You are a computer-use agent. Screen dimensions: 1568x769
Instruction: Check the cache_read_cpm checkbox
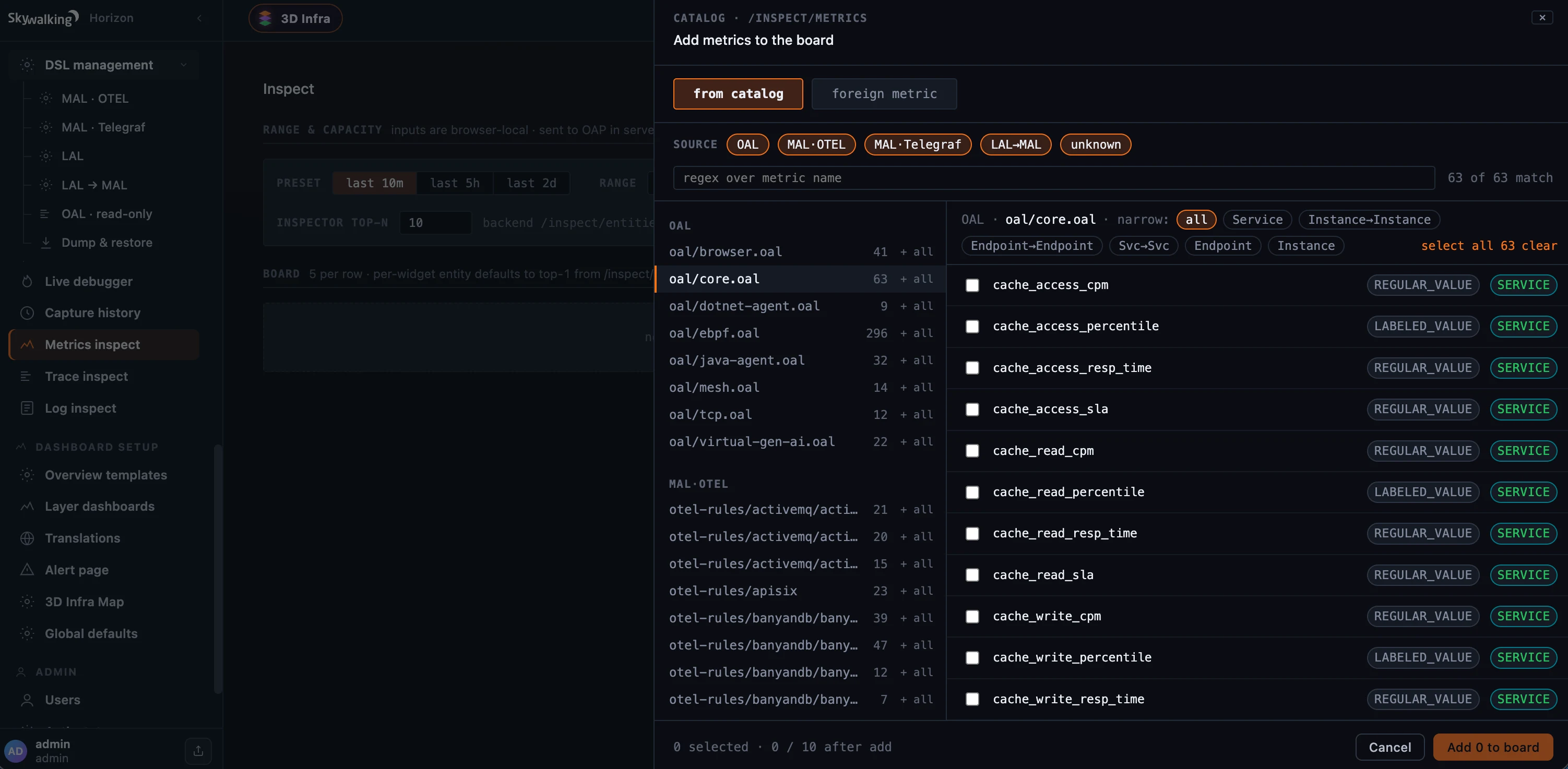[x=972, y=450]
